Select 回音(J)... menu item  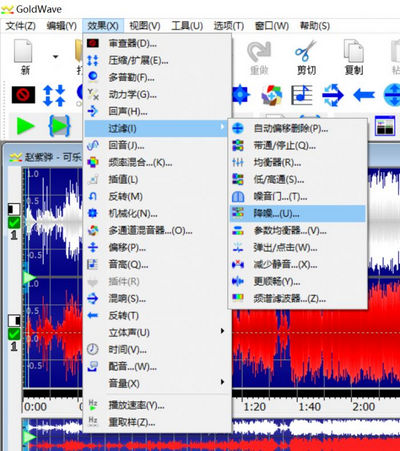(x=157, y=145)
